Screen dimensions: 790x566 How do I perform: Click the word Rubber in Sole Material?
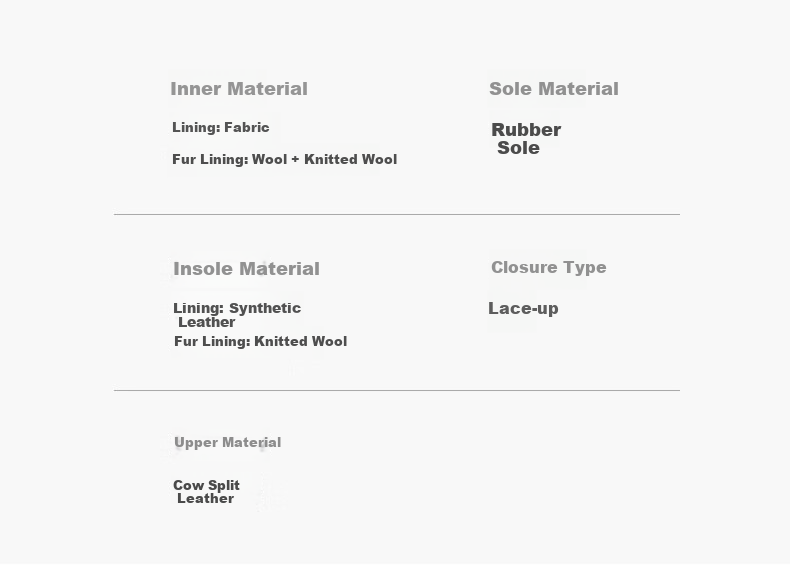(x=526, y=130)
